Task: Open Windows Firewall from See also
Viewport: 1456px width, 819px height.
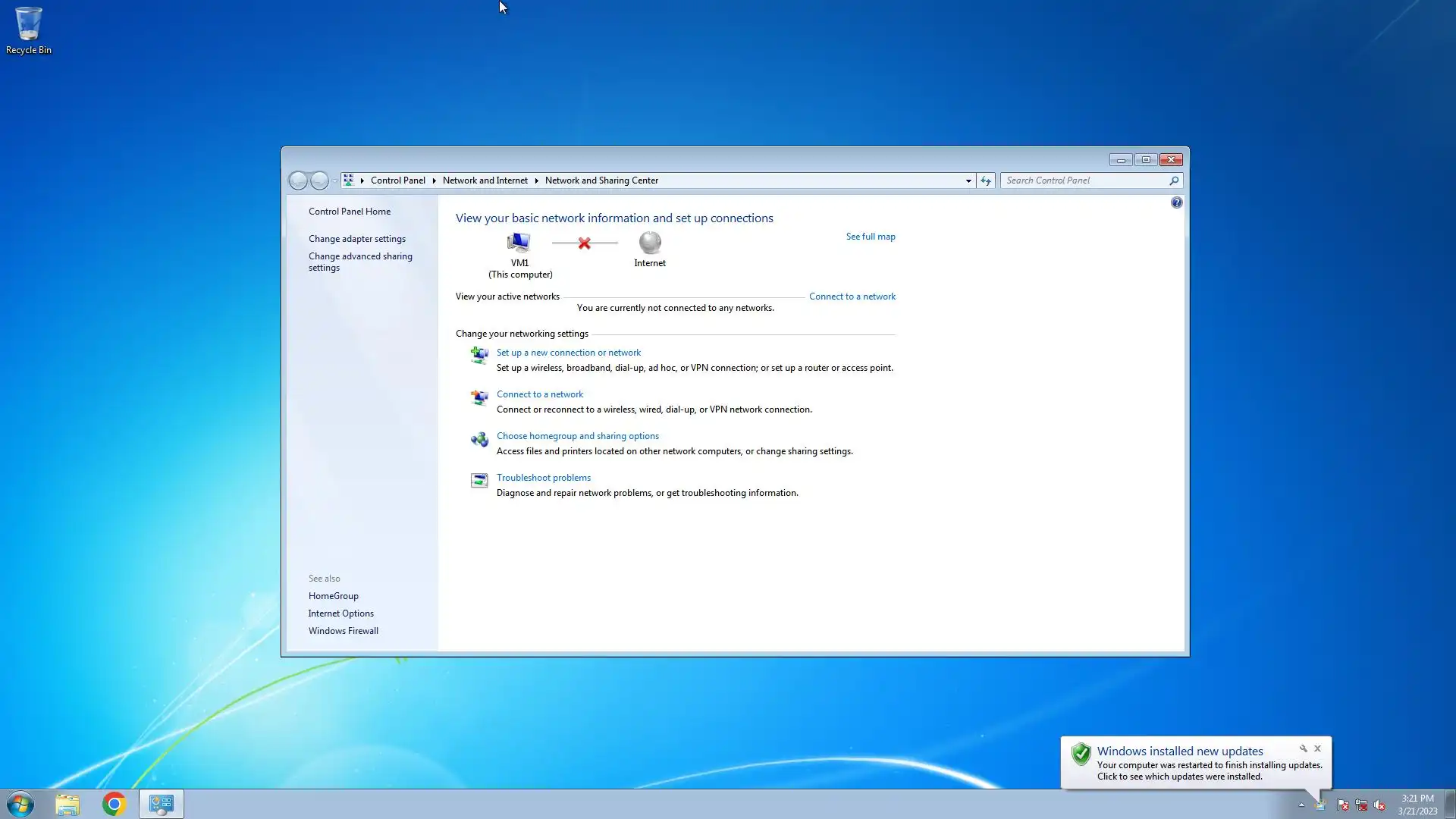Action: 343,631
